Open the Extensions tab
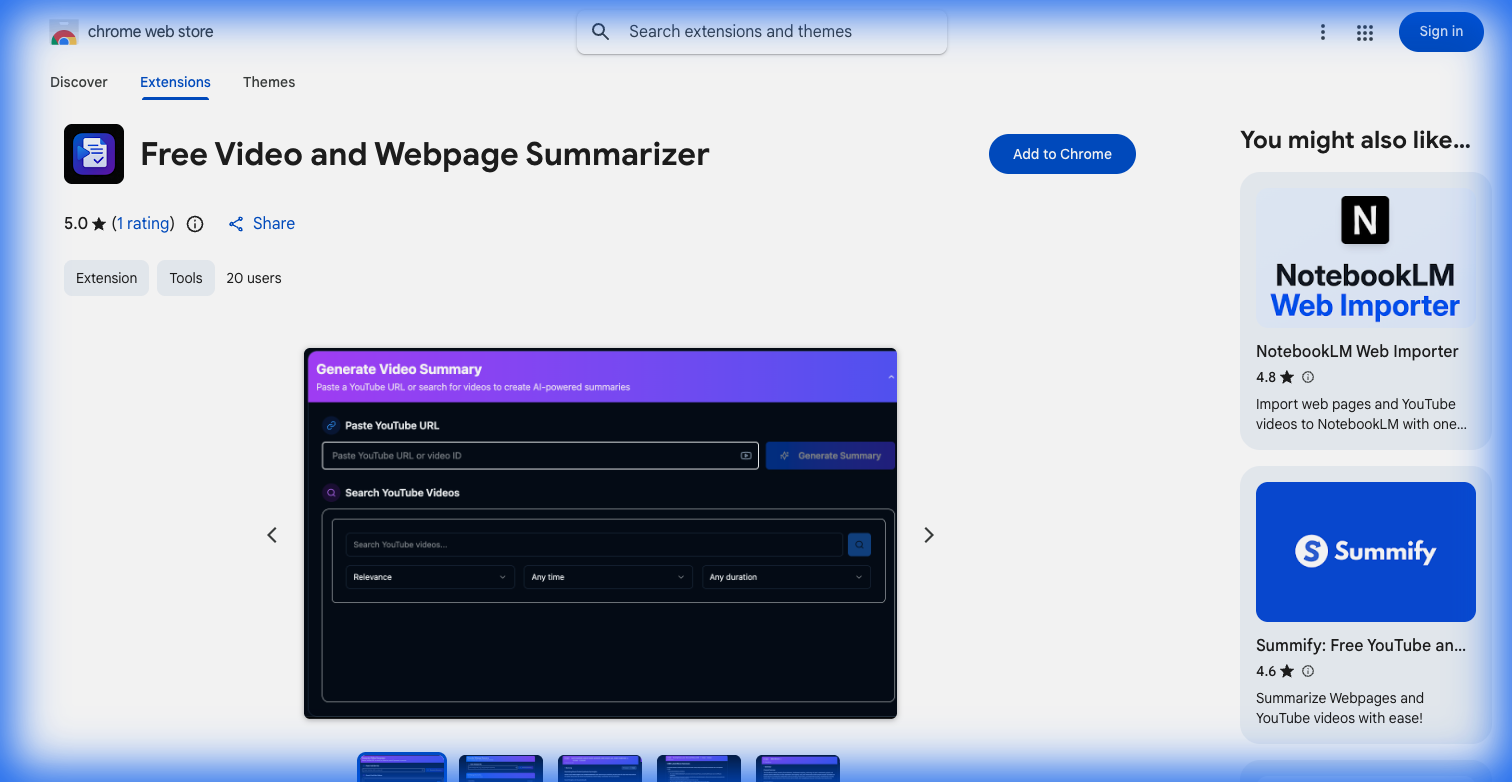The image size is (1512, 782). coord(175,82)
